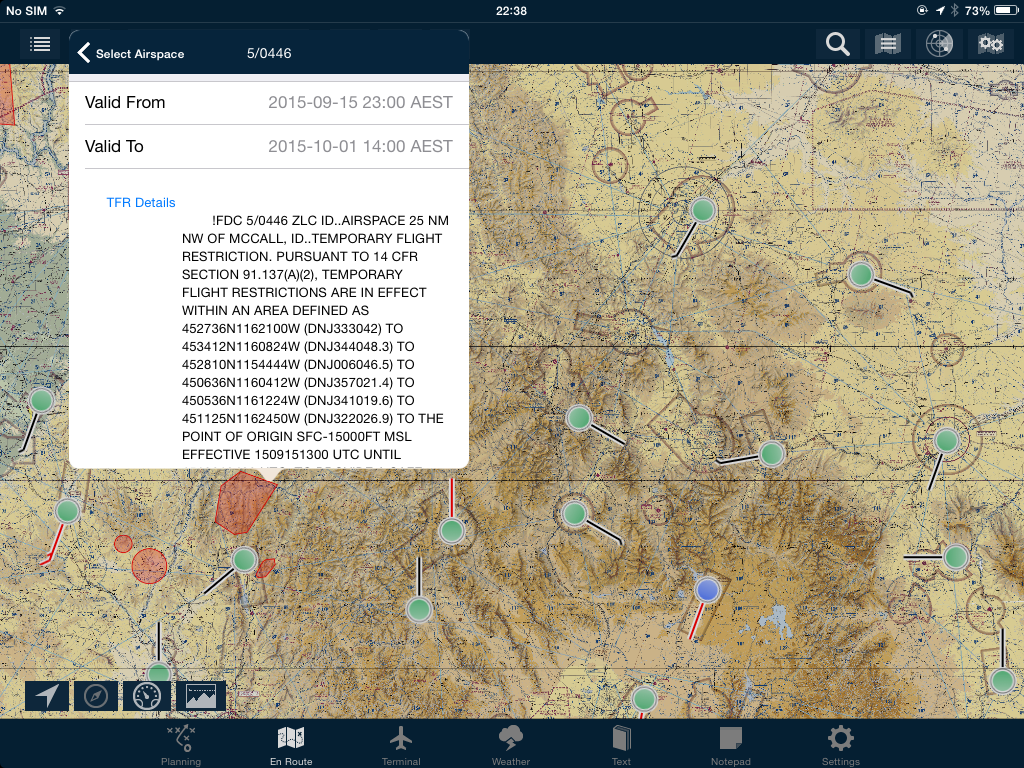Open the list menu icon
This screenshot has height=768, width=1024.
click(40, 44)
